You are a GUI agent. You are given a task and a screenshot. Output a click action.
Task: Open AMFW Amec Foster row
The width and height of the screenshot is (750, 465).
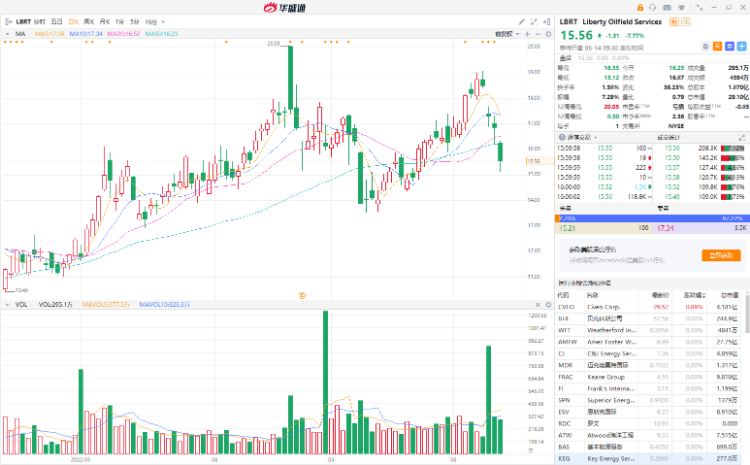pyautogui.click(x=649, y=342)
